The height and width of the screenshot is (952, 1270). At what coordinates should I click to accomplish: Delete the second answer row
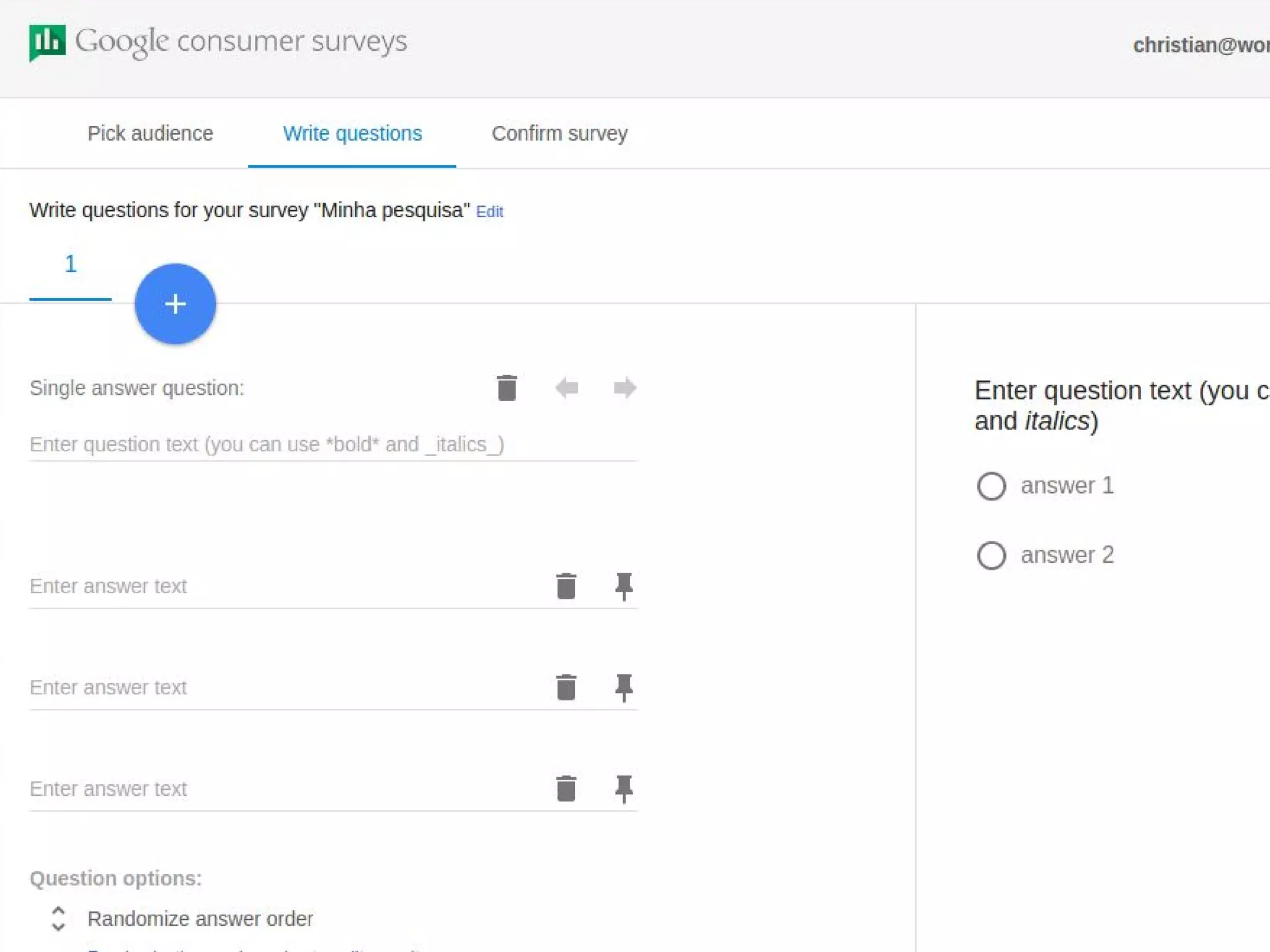(566, 687)
